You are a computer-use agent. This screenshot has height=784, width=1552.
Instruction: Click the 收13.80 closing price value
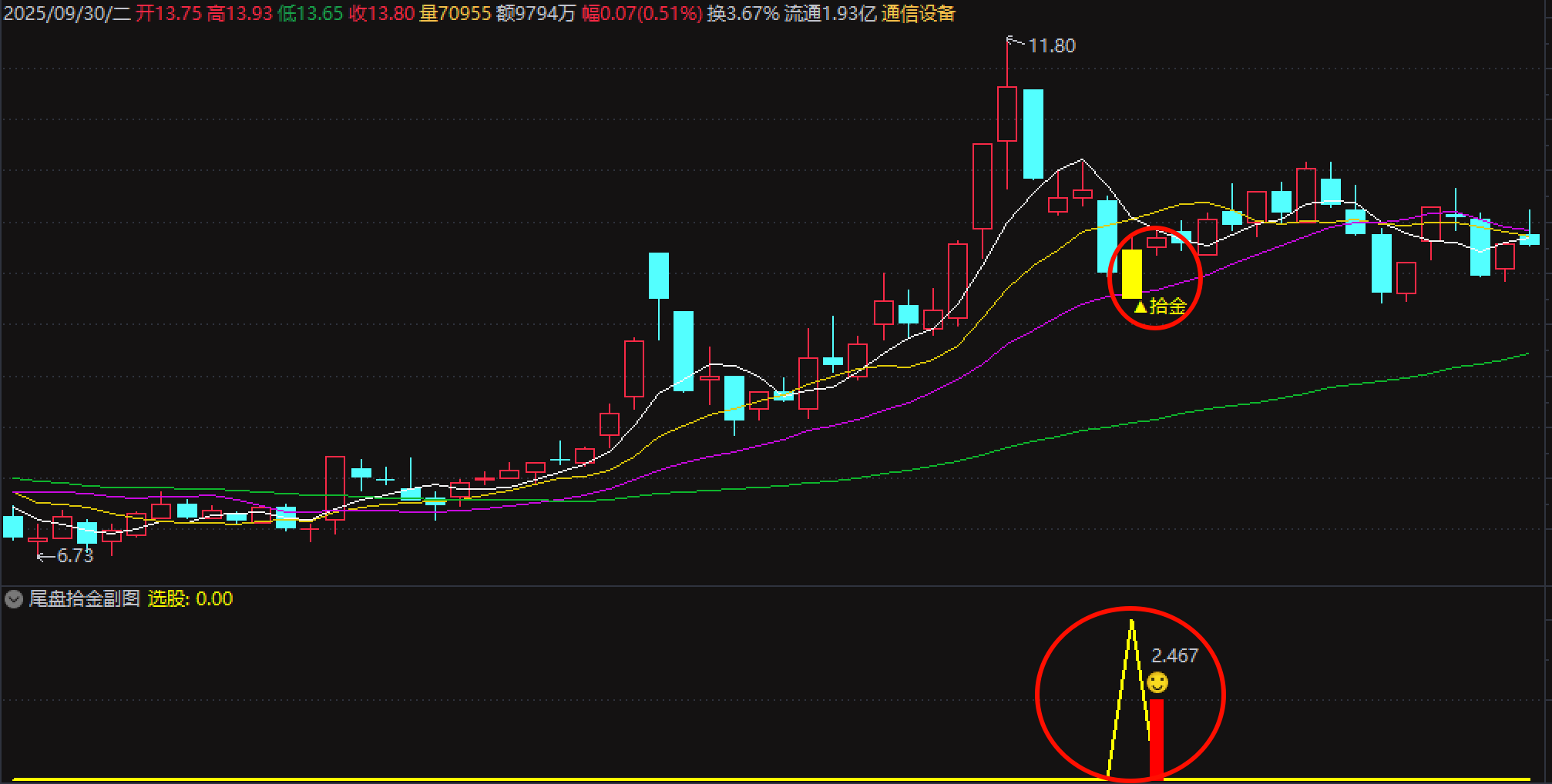(x=381, y=14)
